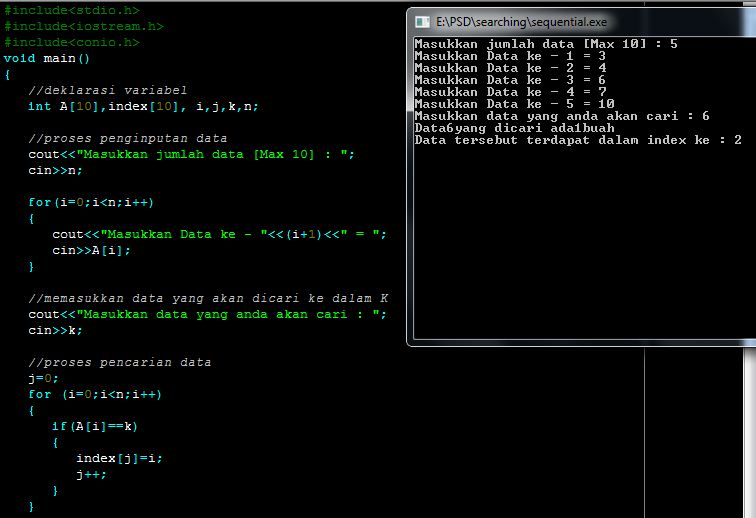Click console line 'Masukkan Data ke - 4 = 7'
This screenshot has height=518, width=756.
click(x=510, y=92)
